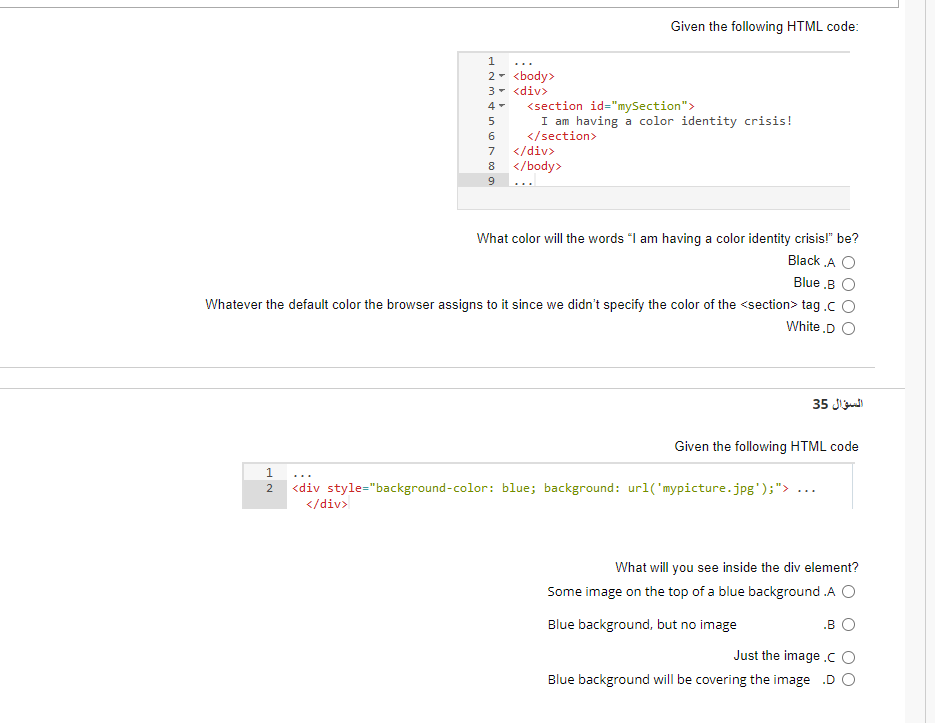Click 'What will you see inside the div element?' text

click(x=736, y=567)
